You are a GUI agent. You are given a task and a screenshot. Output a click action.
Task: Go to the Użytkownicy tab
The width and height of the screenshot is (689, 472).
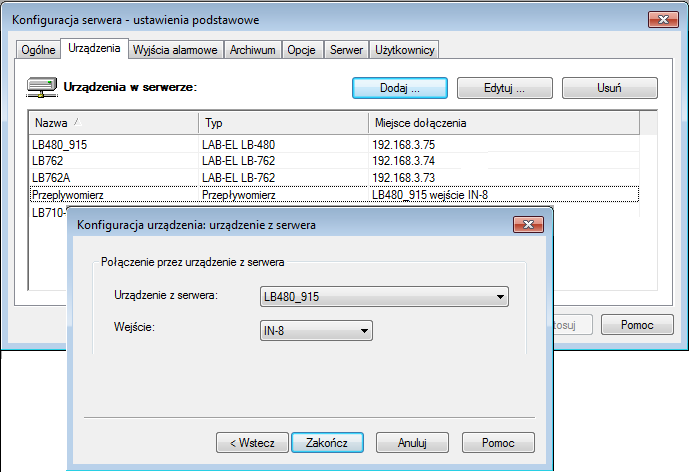pos(404,50)
